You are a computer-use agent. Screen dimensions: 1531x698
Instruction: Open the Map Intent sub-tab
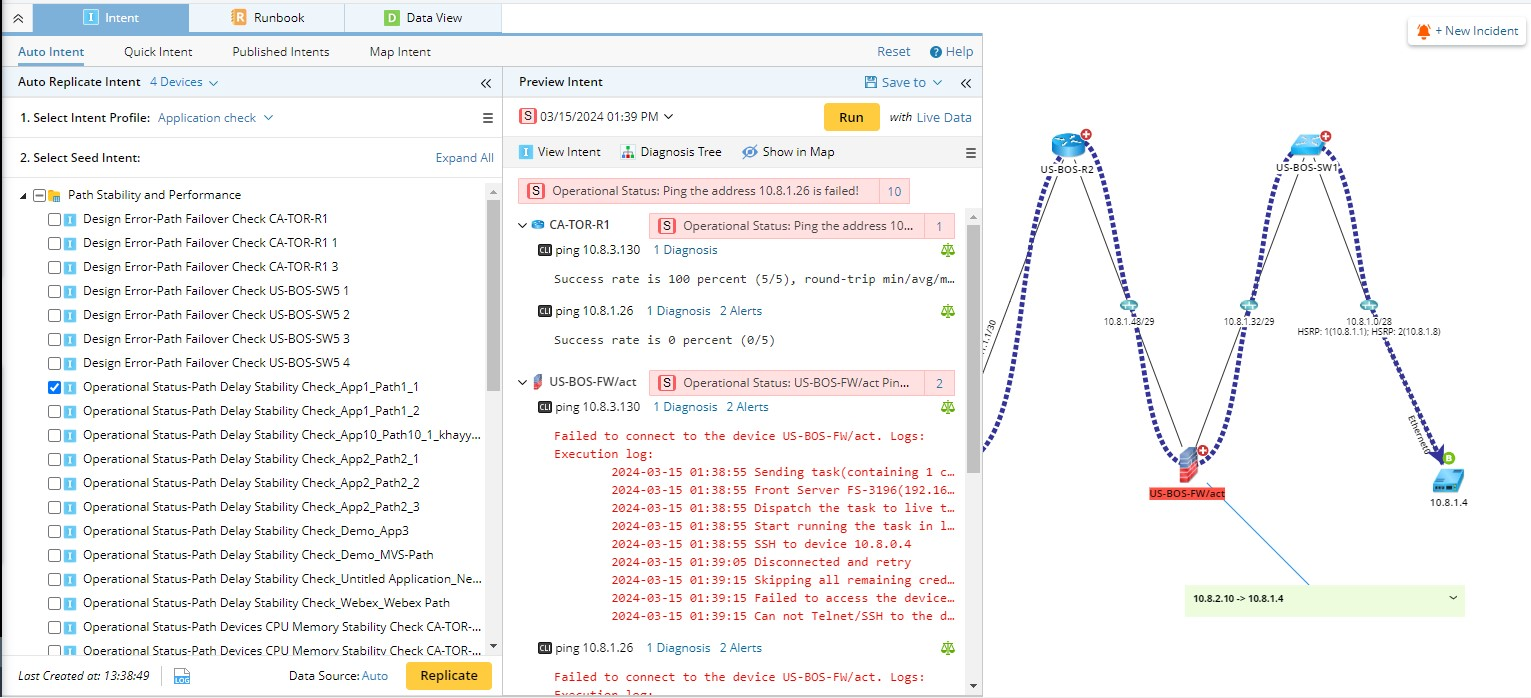(x=400, y=52)
